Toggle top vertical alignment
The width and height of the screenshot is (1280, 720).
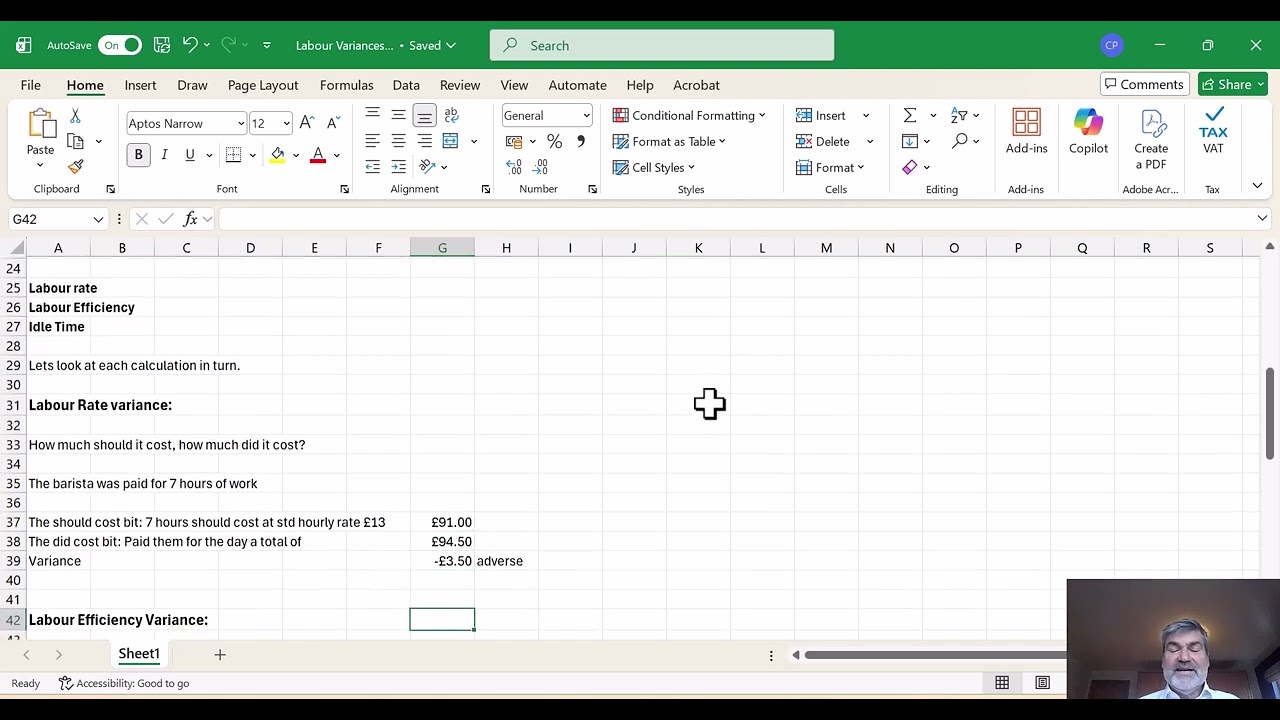tap(372, 115)
